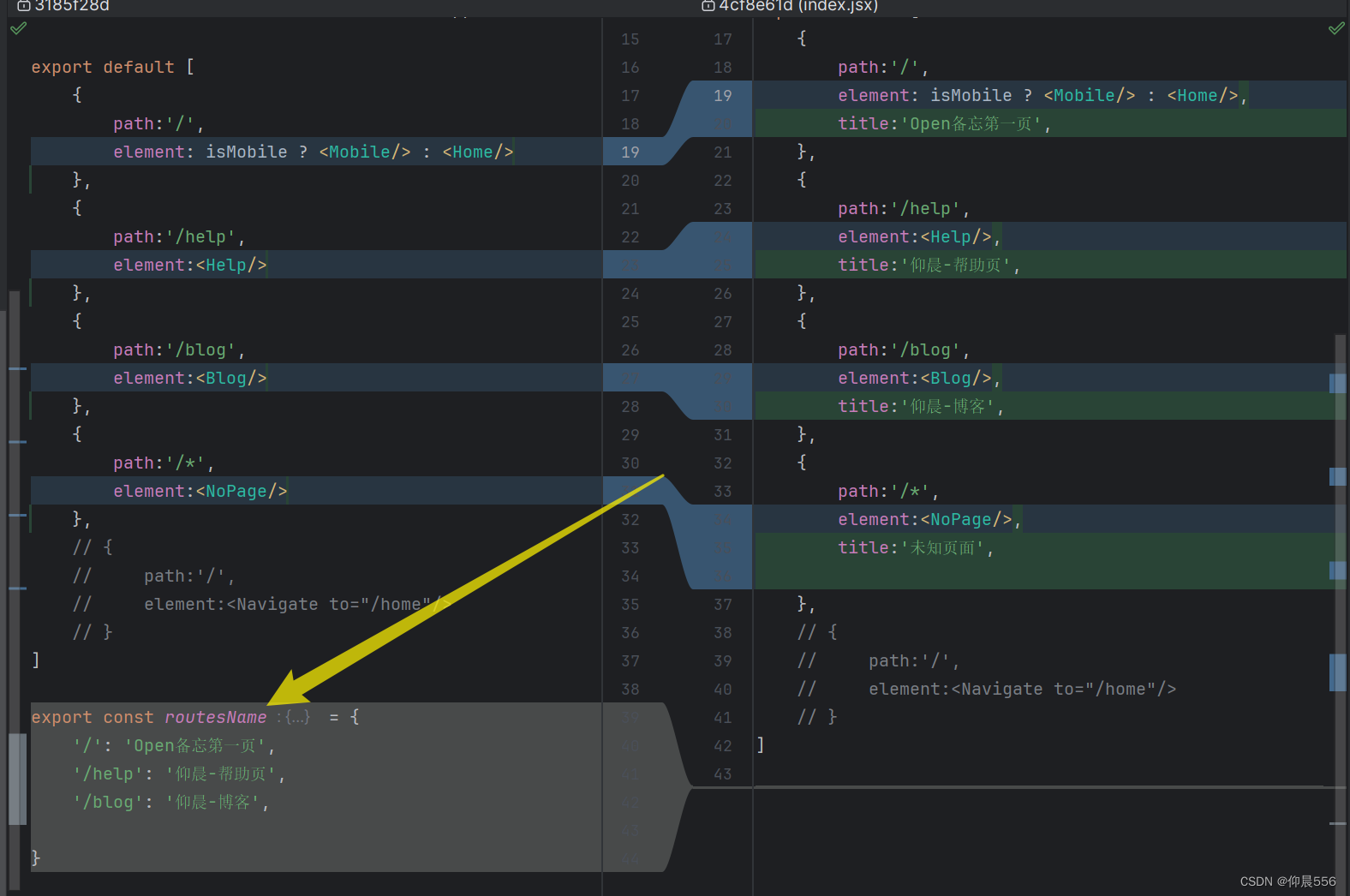
Task: Click commented Navigate line in left pane
Action: (x=261, y=604)
